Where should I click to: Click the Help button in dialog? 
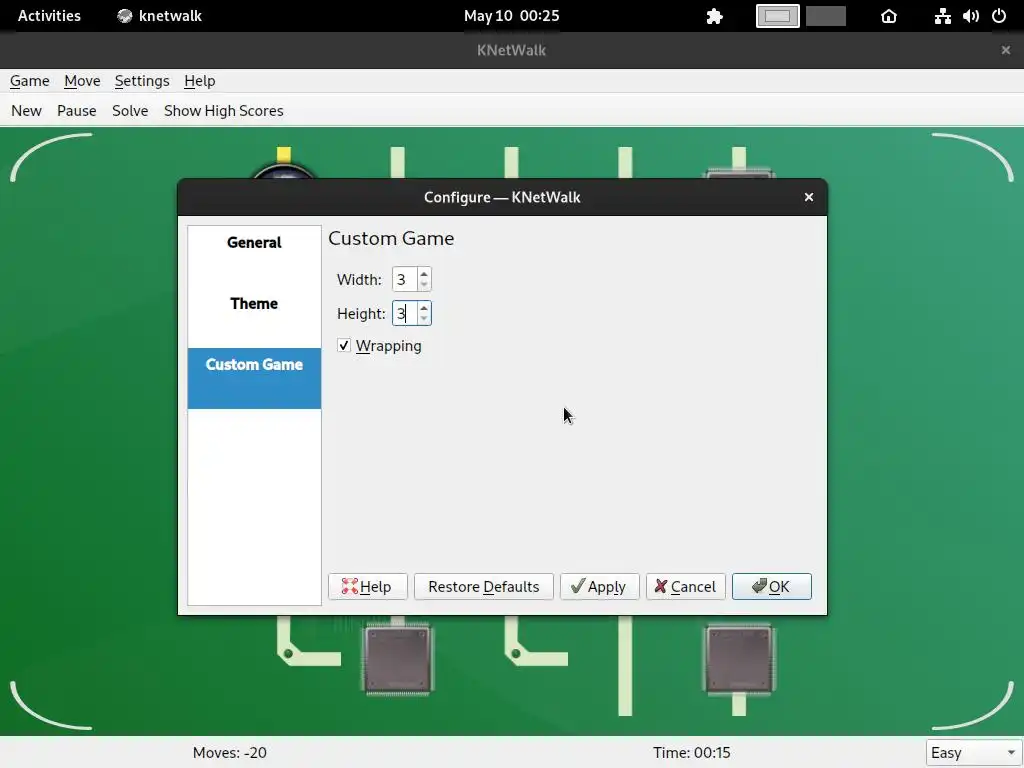tap(368, 586)
